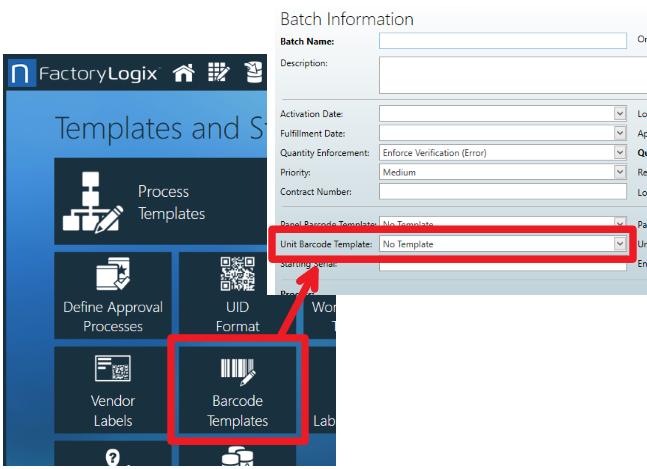Click the question mark tile icon
647x469 pixels.
[x=113, y=457]
